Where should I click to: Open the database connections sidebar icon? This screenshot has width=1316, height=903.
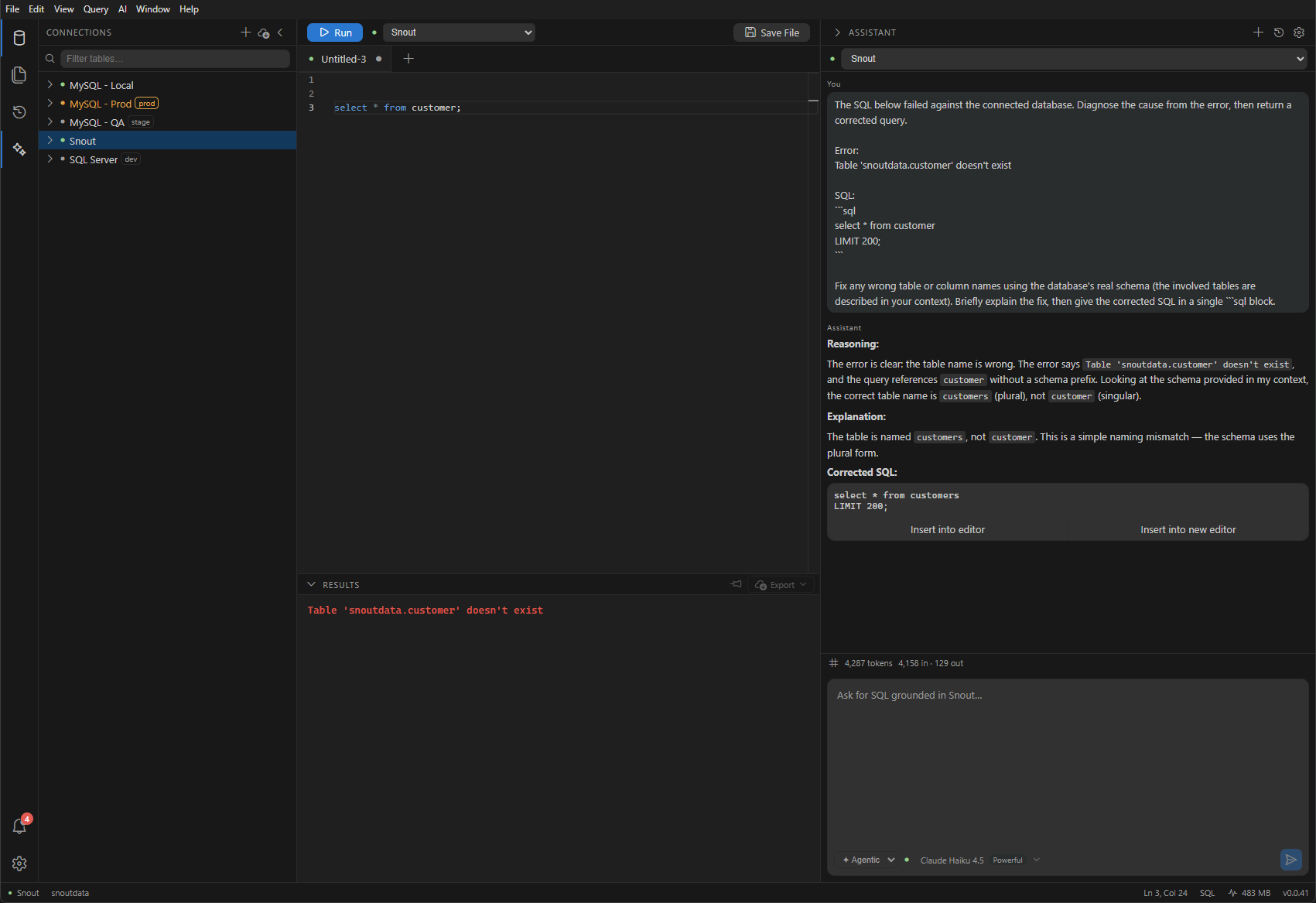coord(19,38)
